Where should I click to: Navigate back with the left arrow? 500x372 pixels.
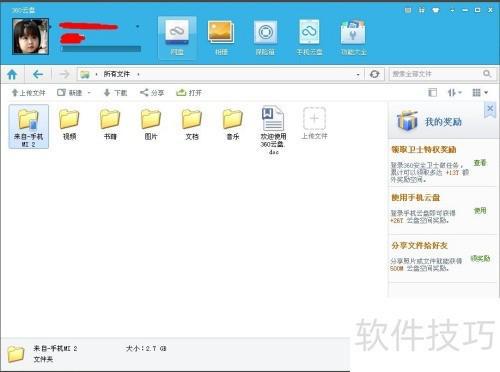38,74
